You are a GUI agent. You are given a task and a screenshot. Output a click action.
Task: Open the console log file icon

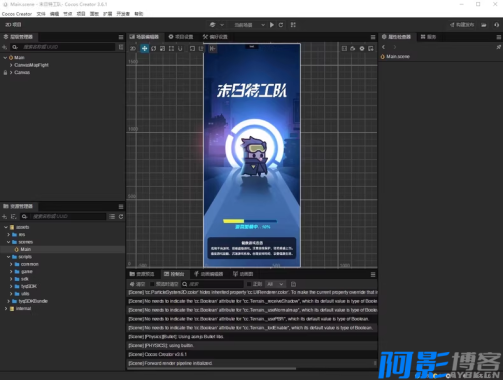[x=293, y=284]
